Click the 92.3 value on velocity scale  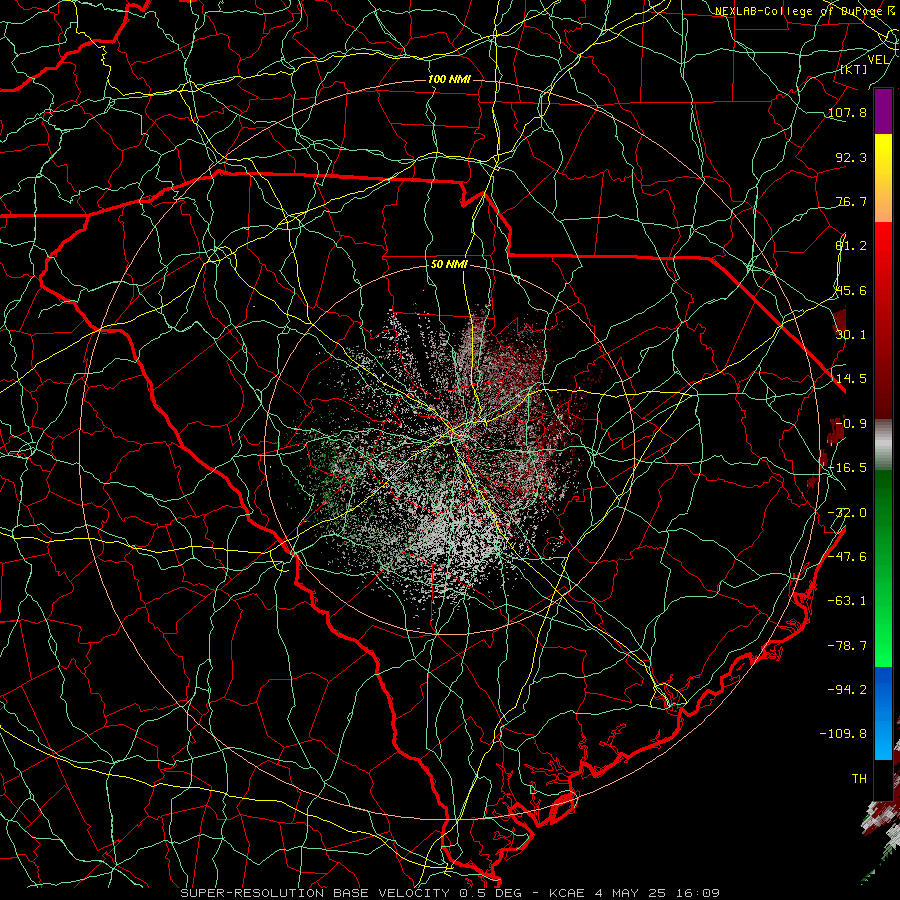tap(851, 157)
